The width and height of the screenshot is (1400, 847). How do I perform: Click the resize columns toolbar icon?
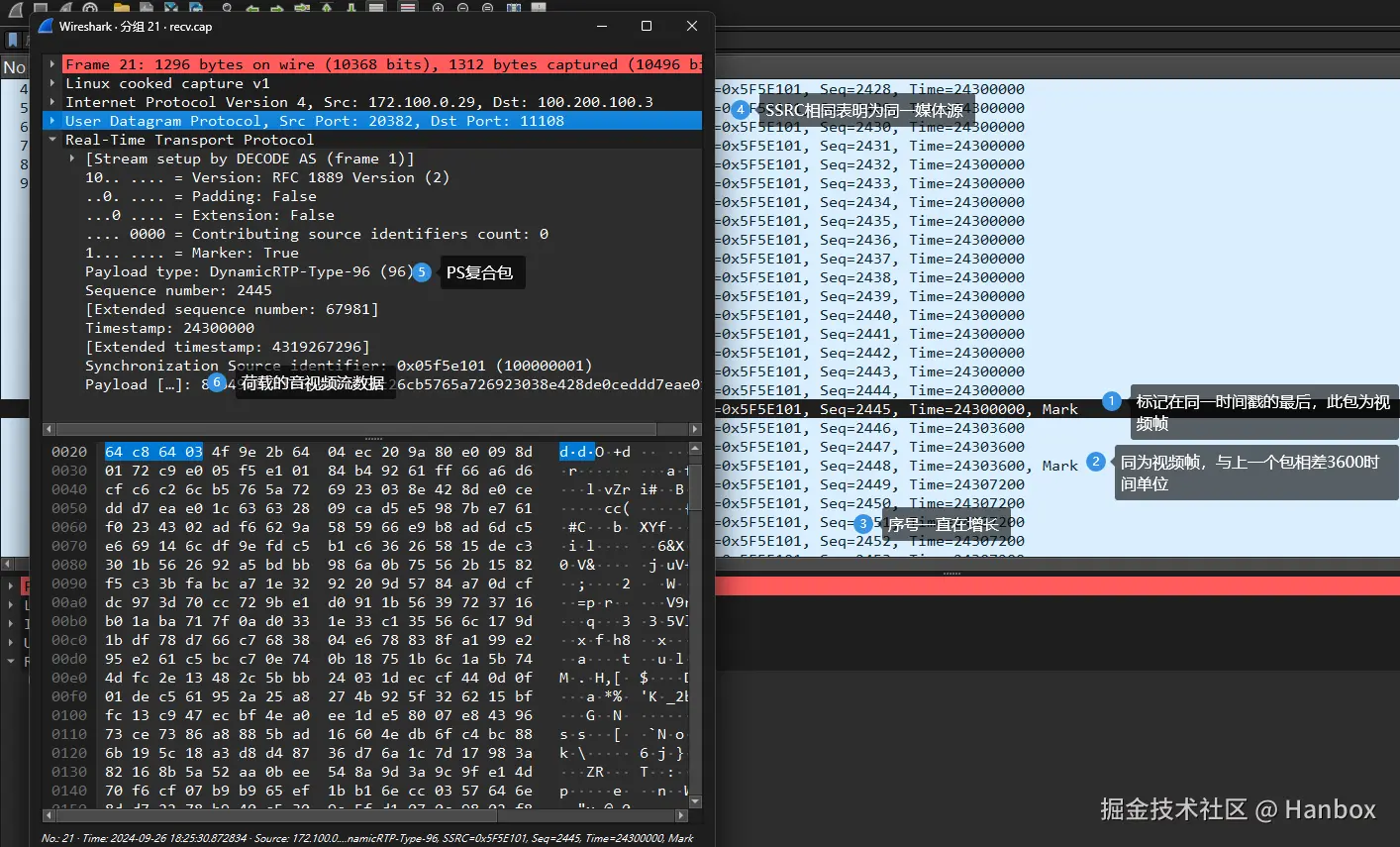pos(514,7)
